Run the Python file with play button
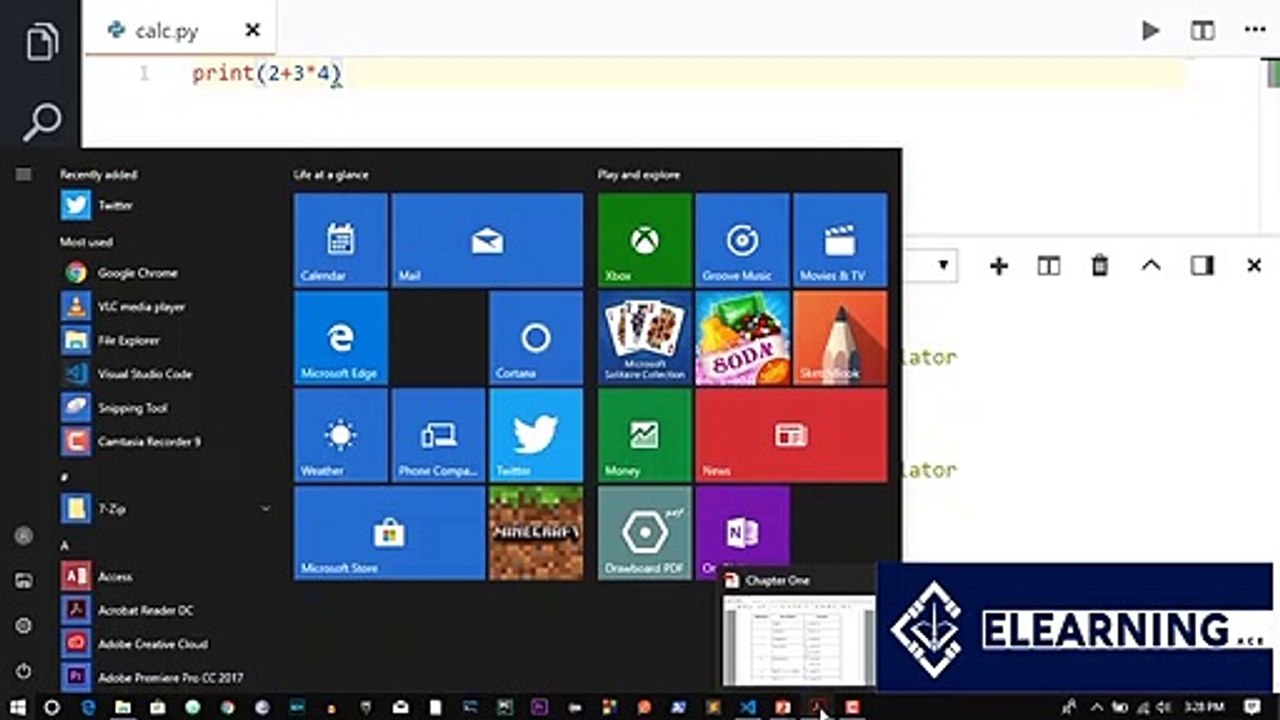The height and width of the screenshot is (720, 1280). pyautogui.click(x=1151, y=31)
